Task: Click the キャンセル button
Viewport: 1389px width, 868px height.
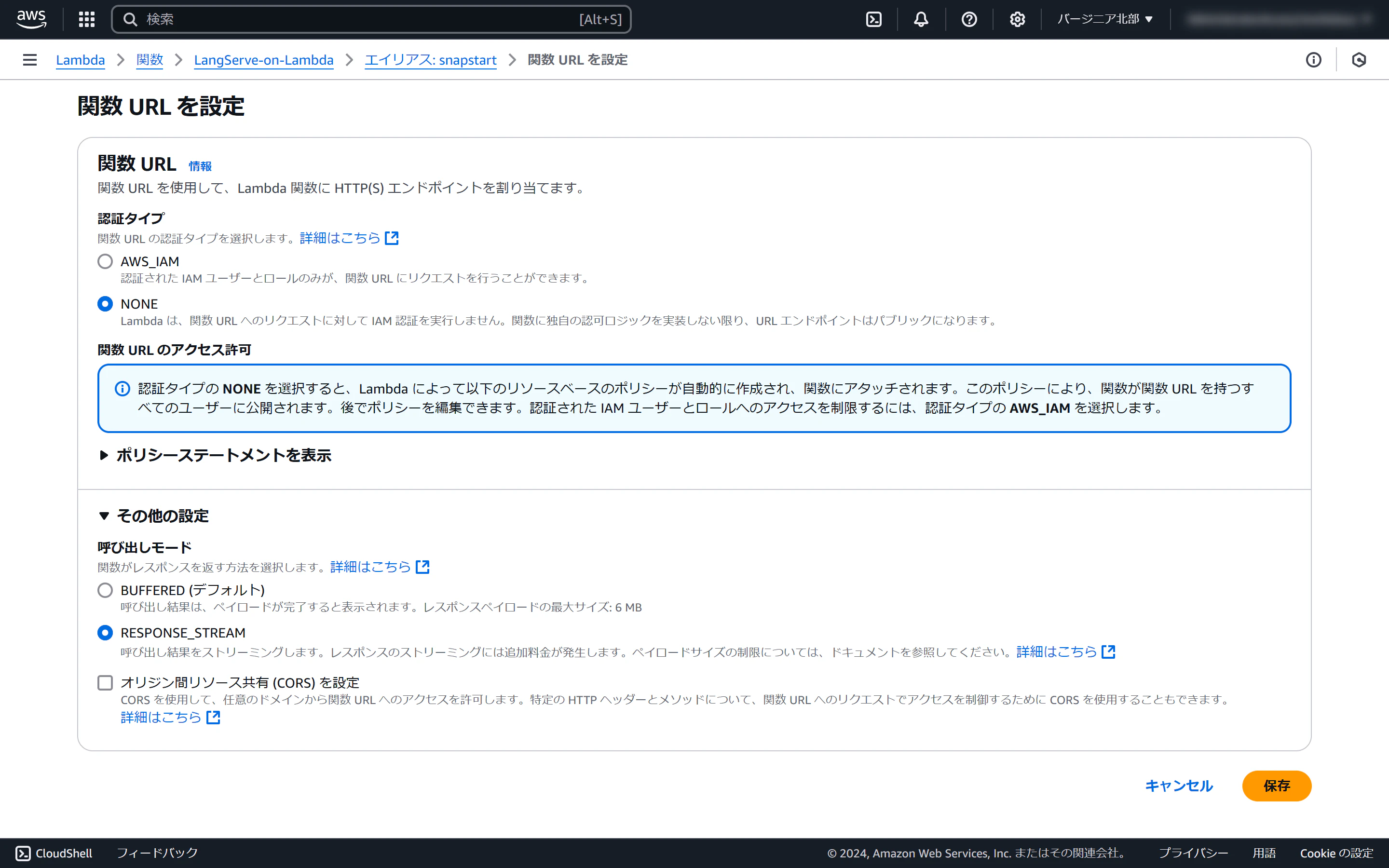Action: (x=1179, y=786)
